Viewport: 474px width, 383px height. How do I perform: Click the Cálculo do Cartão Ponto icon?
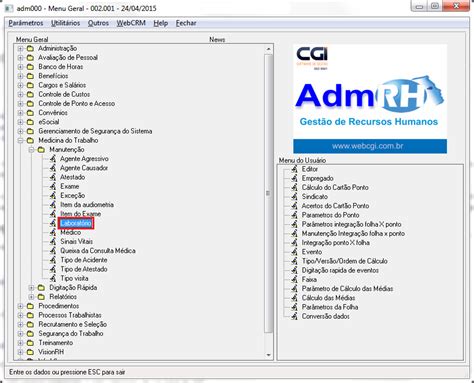(x=294, y=188)
